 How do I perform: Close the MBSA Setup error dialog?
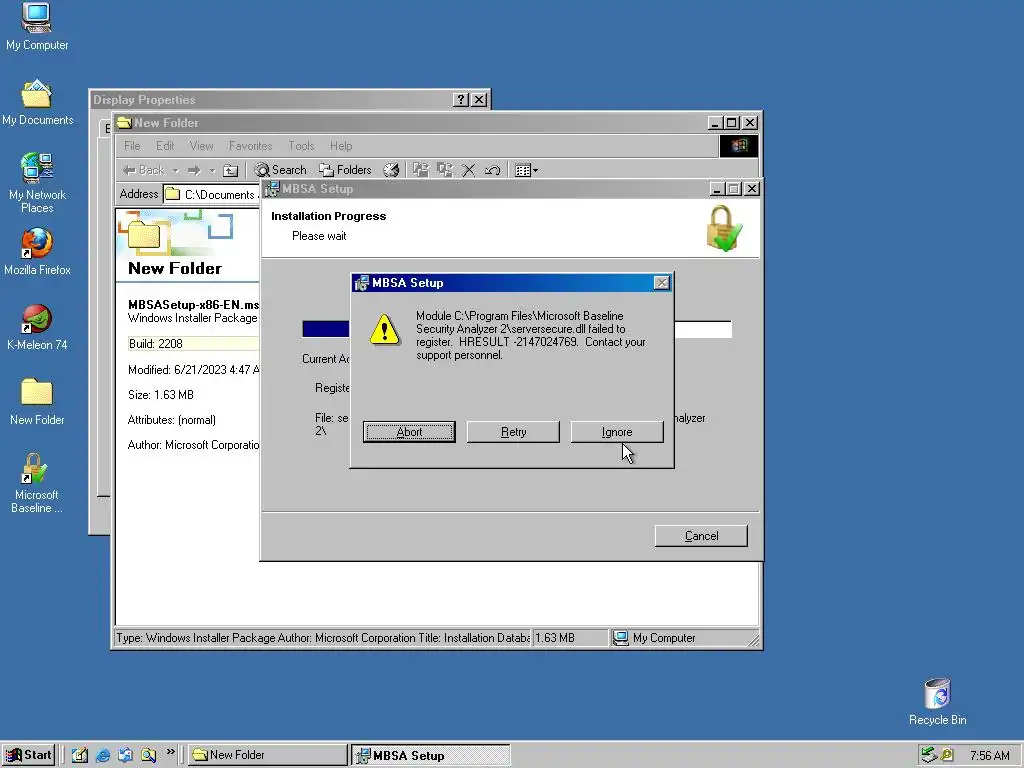click(x=662, y=283)
